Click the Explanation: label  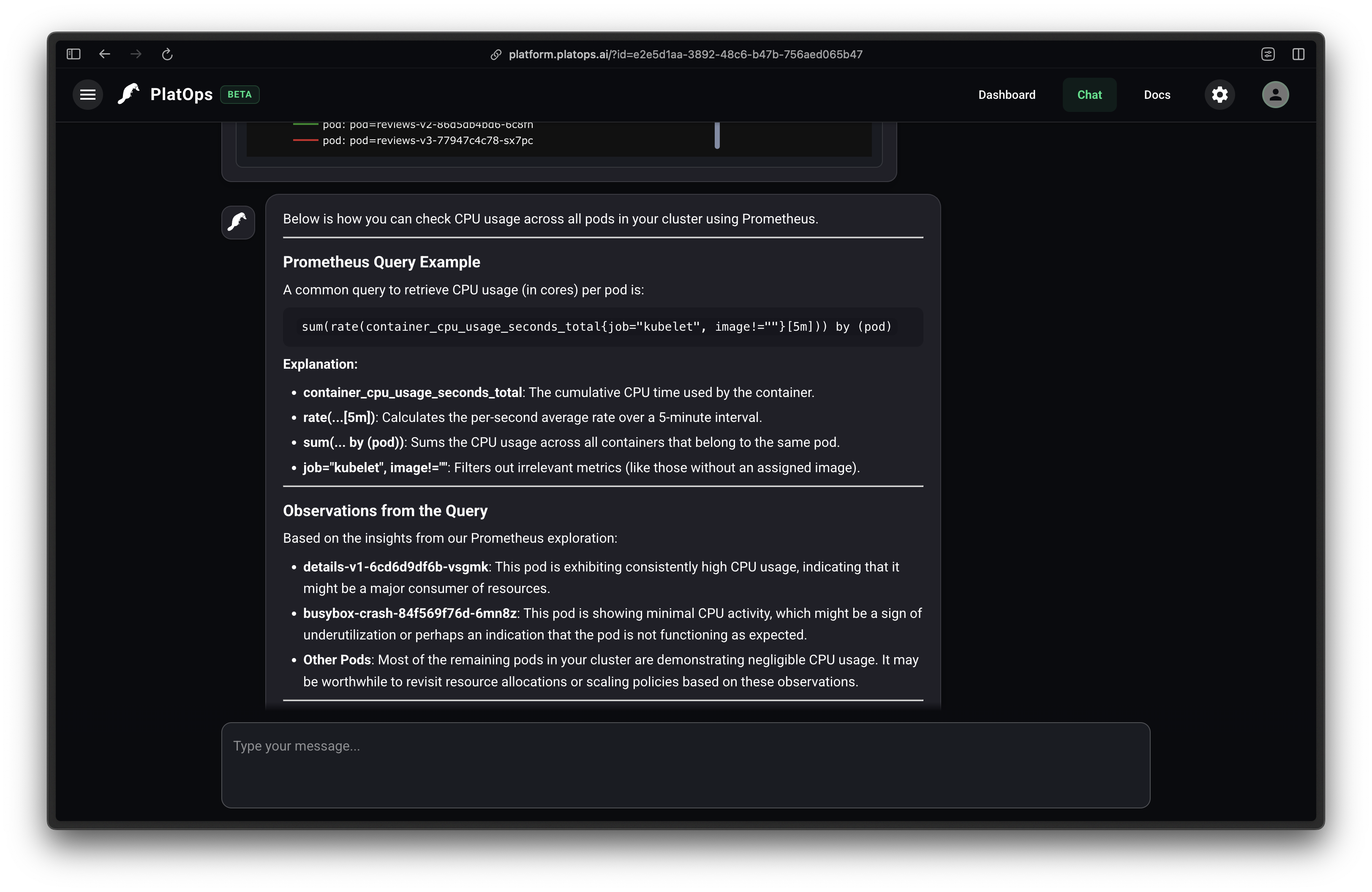[x=320, y=365]
